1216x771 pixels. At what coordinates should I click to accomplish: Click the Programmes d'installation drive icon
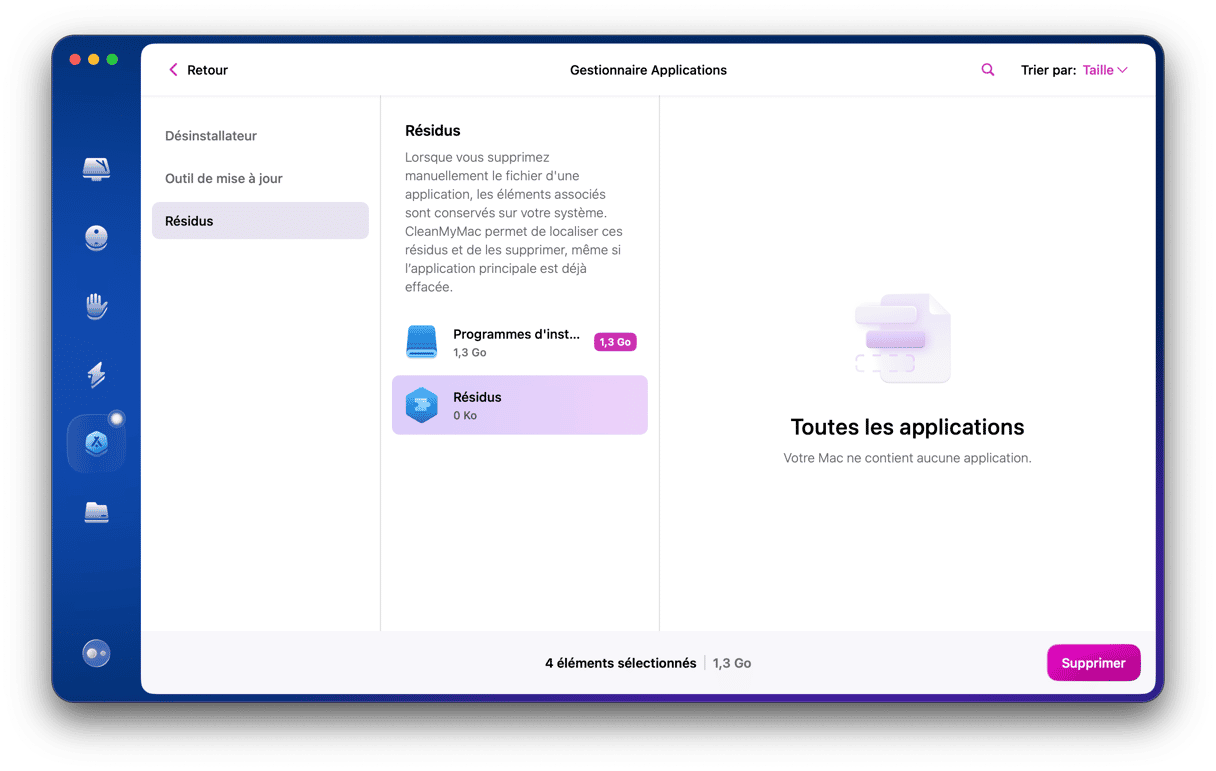click(x=422, y=342)
